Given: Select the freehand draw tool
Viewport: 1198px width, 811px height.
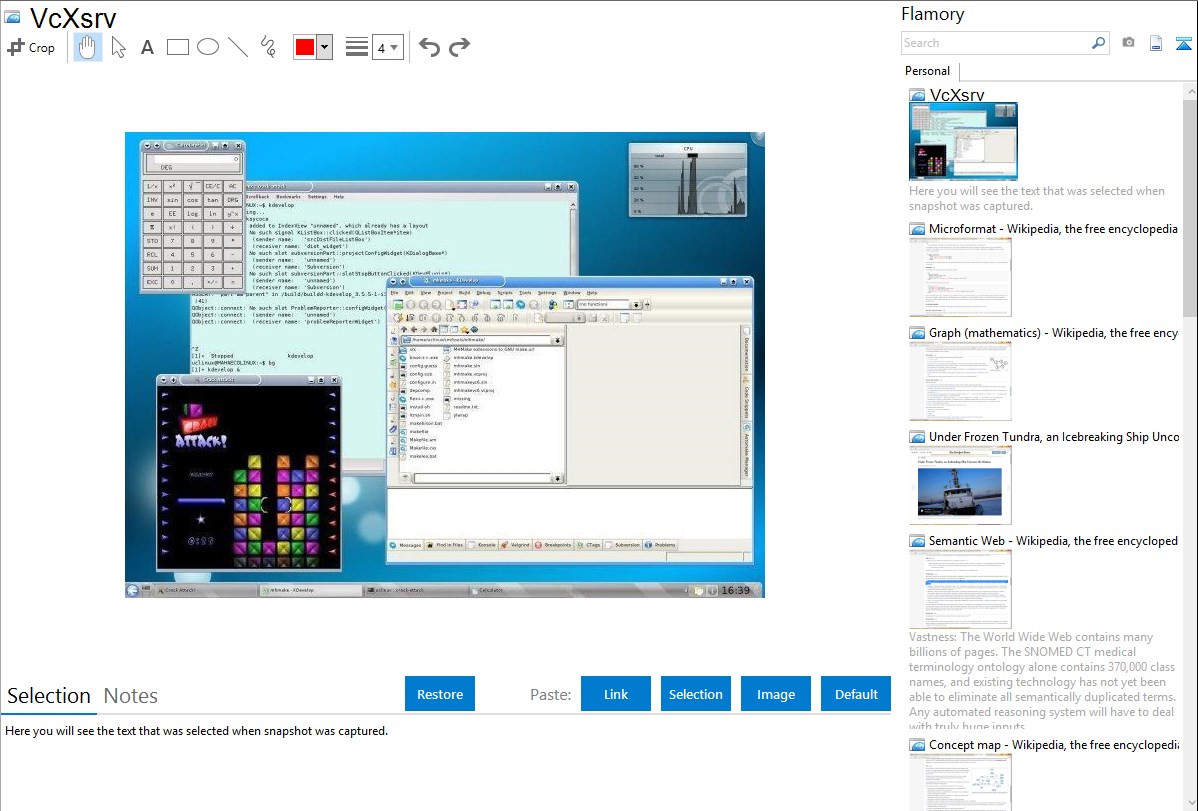Looking at the screenshot, I should coord(268,47).
